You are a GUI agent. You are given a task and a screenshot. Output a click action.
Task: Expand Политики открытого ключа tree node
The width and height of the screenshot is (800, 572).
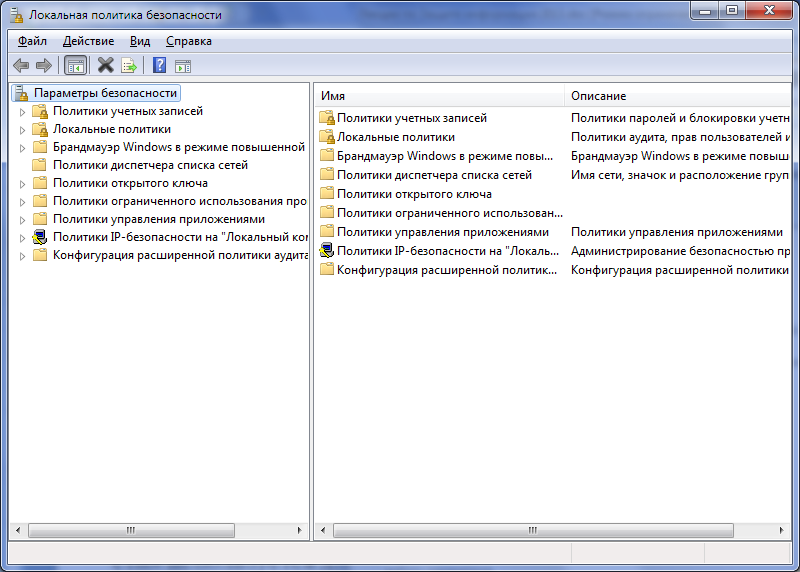[x=22, y=184]
